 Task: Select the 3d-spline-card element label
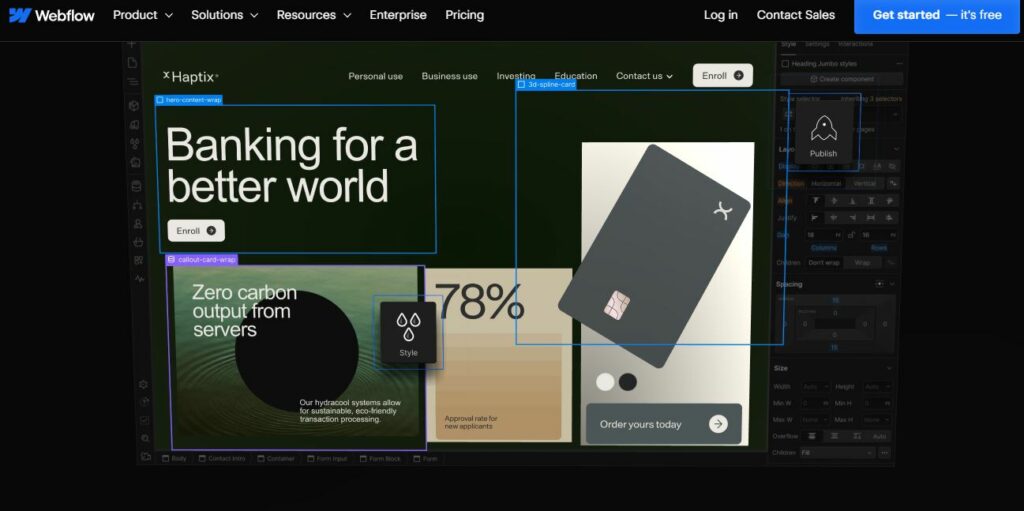pyautogui.click(x=546, y=84)
